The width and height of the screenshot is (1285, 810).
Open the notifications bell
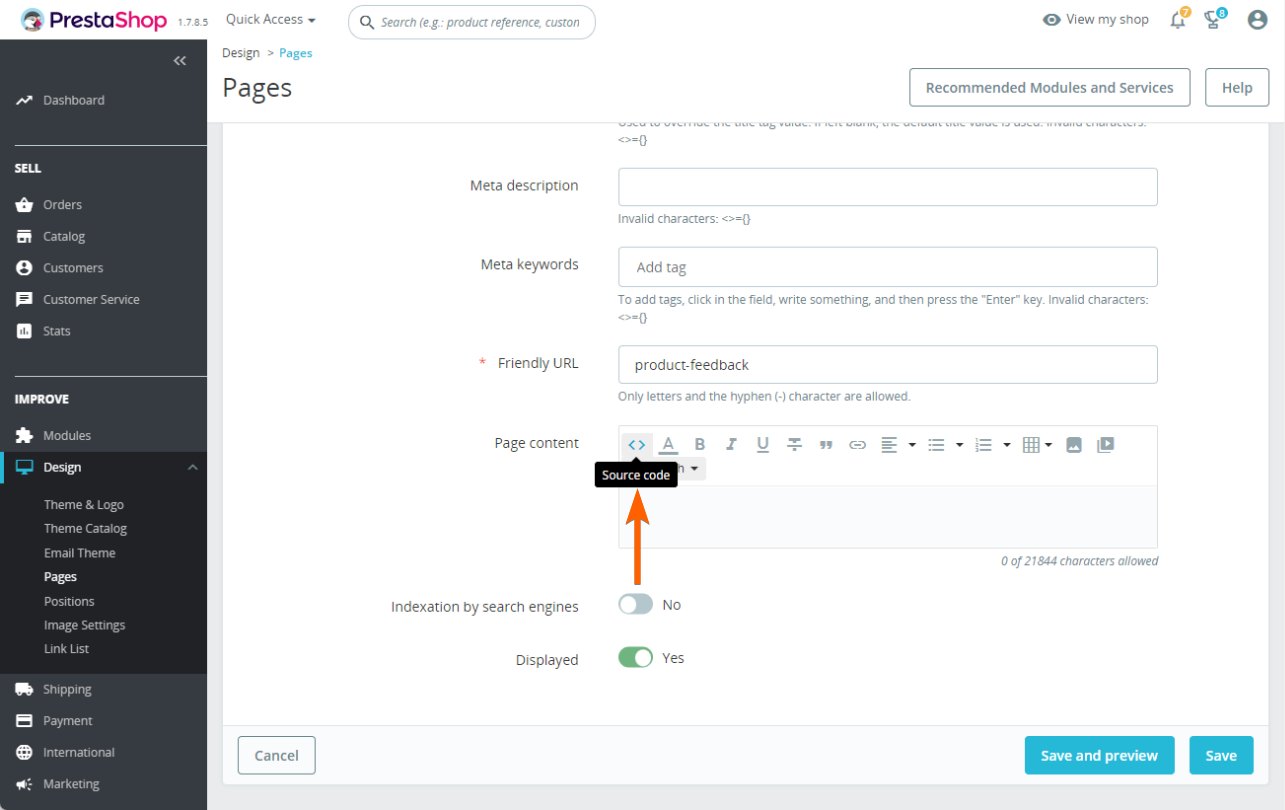1177,19
